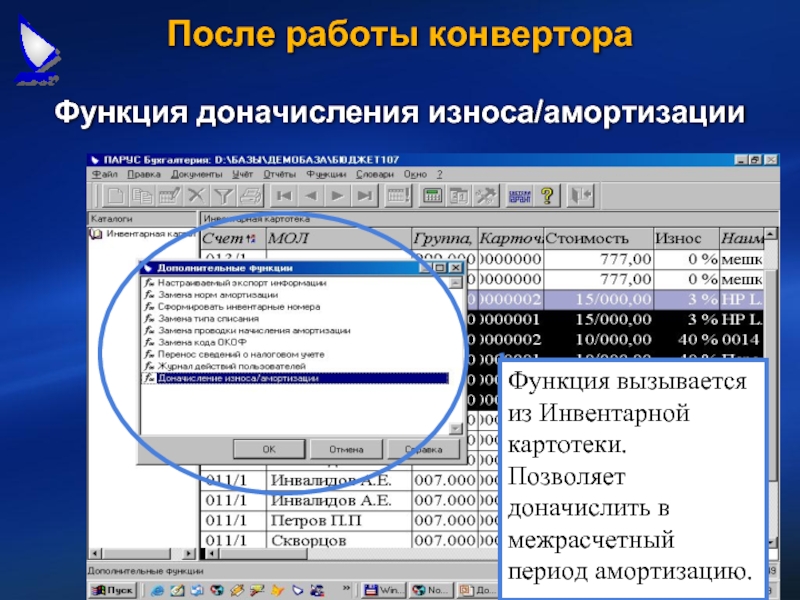This screenshot has width=800, height=600.
Task: Click the table with exclamation mark toolbar icon
Action: (398, 195)
